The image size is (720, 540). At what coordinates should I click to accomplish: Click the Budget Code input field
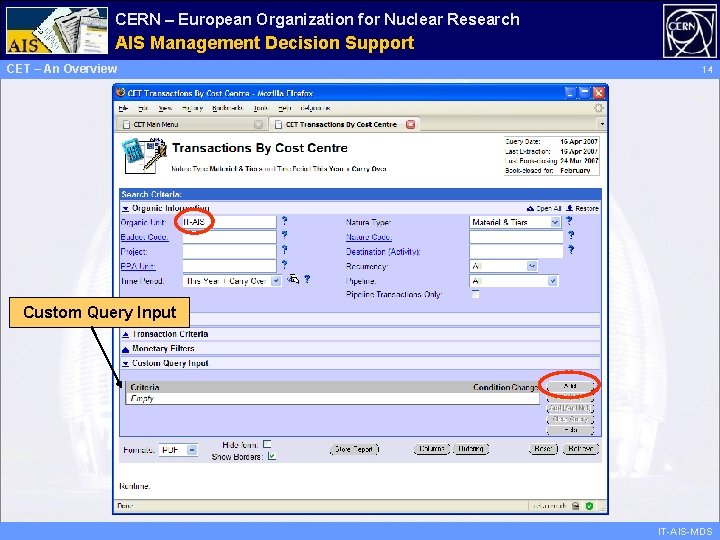[229, 237]
